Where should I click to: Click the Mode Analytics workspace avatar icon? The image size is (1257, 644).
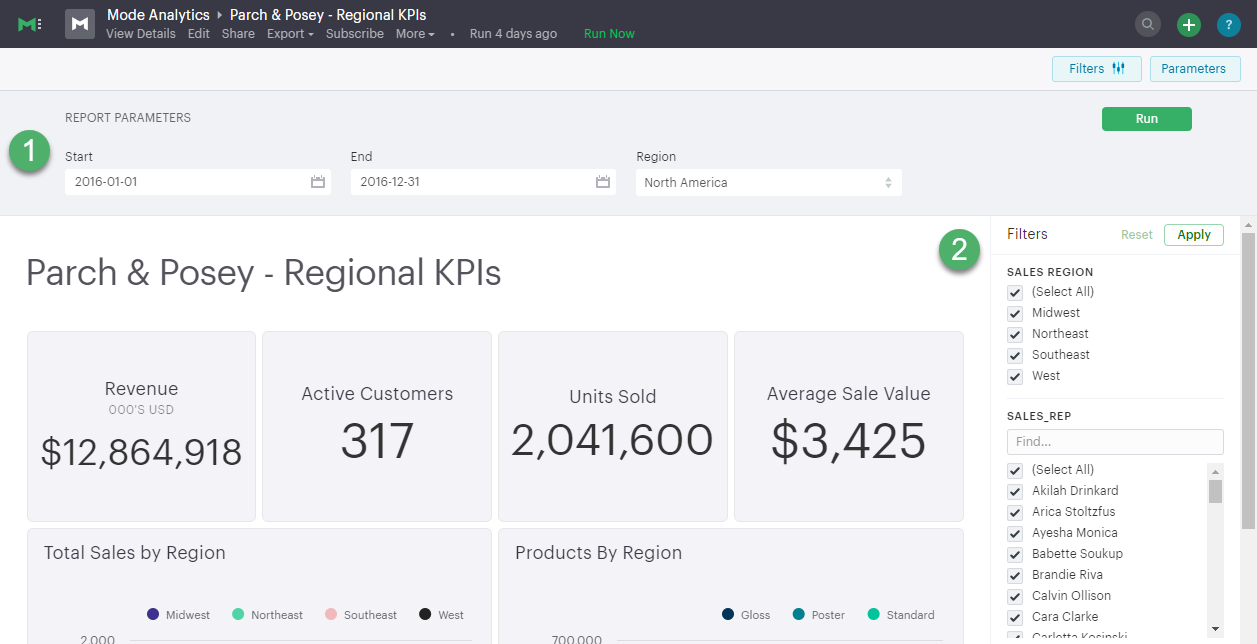pyautogui.click(x=80, y=24)
